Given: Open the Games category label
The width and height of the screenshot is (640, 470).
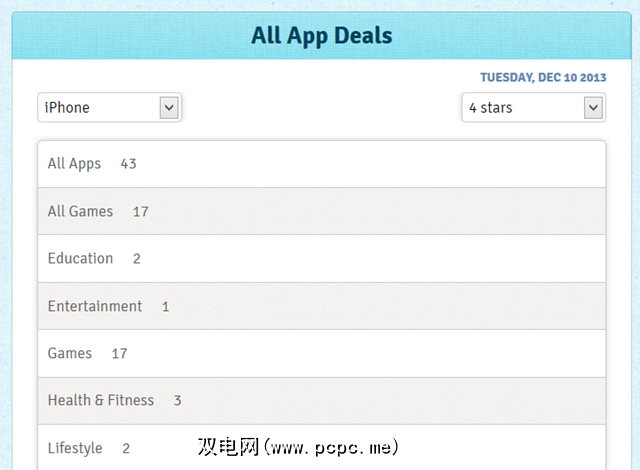Looking at the screenshot, I should [x=70, y=353].
